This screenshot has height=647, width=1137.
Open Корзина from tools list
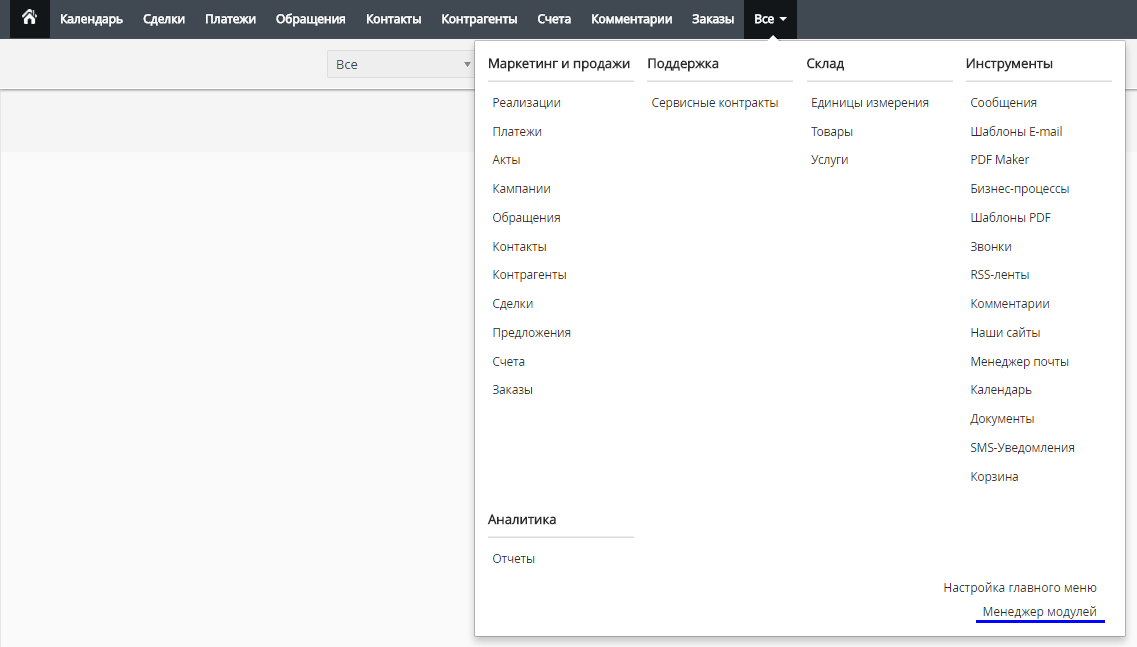pos(994,477)
